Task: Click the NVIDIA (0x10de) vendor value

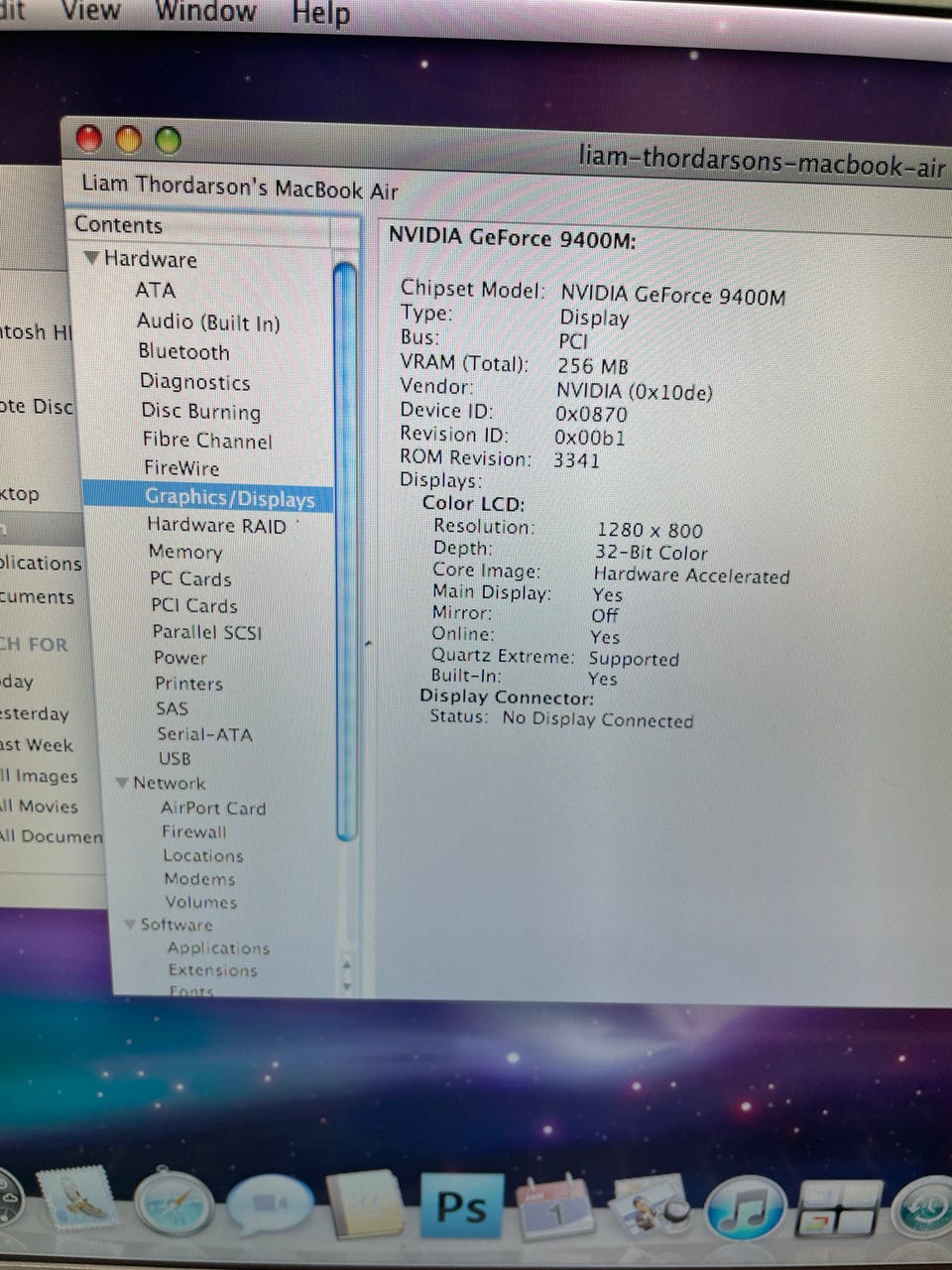Action: 634,391
